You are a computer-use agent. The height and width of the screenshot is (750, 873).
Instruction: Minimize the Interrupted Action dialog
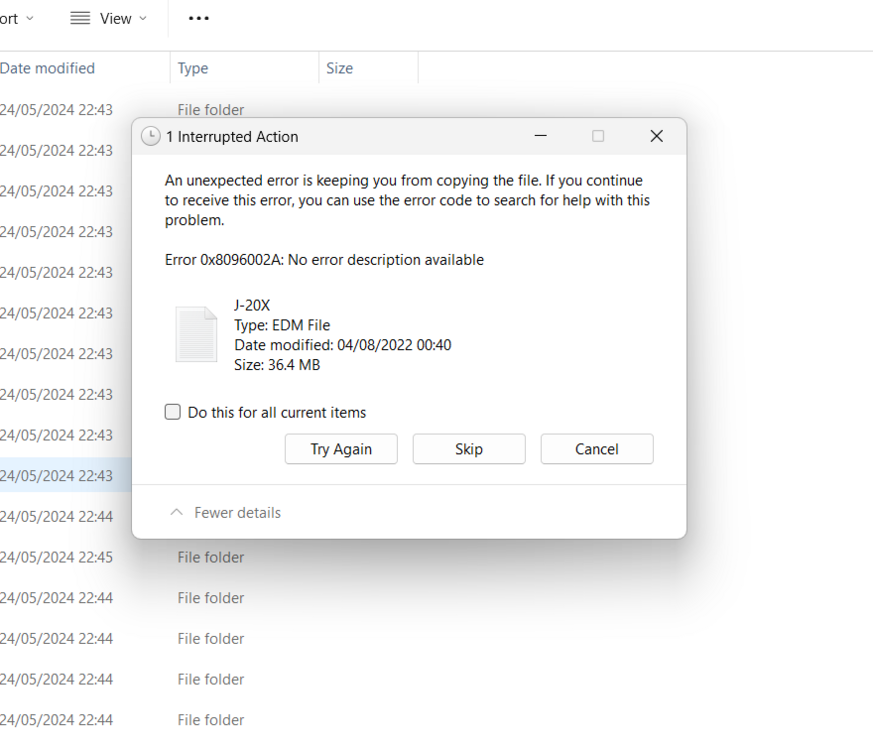(540, 136)
